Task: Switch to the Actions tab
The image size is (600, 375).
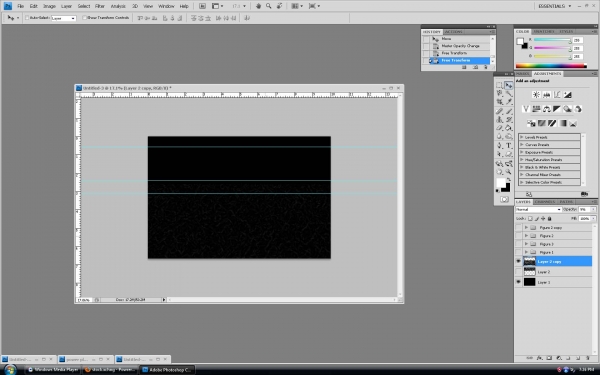Action: pyautogui.click(x=453, y=32)
